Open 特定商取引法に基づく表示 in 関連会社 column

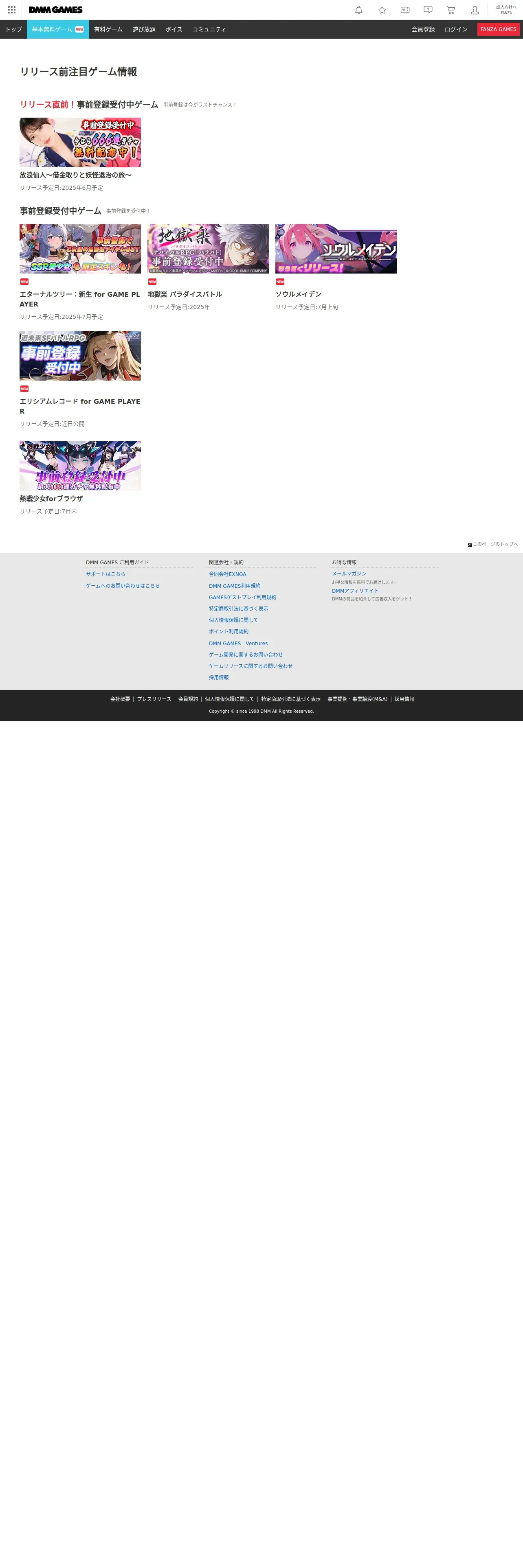(239, 609)
